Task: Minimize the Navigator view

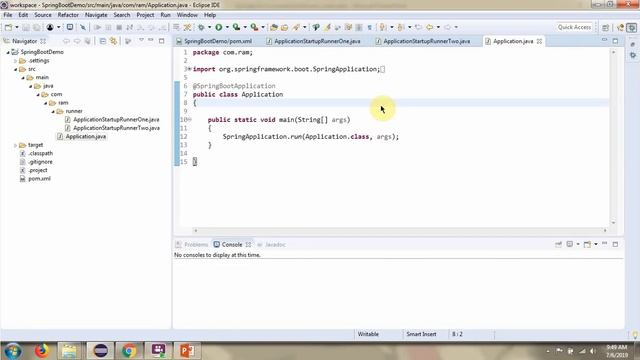Action: 151,40
